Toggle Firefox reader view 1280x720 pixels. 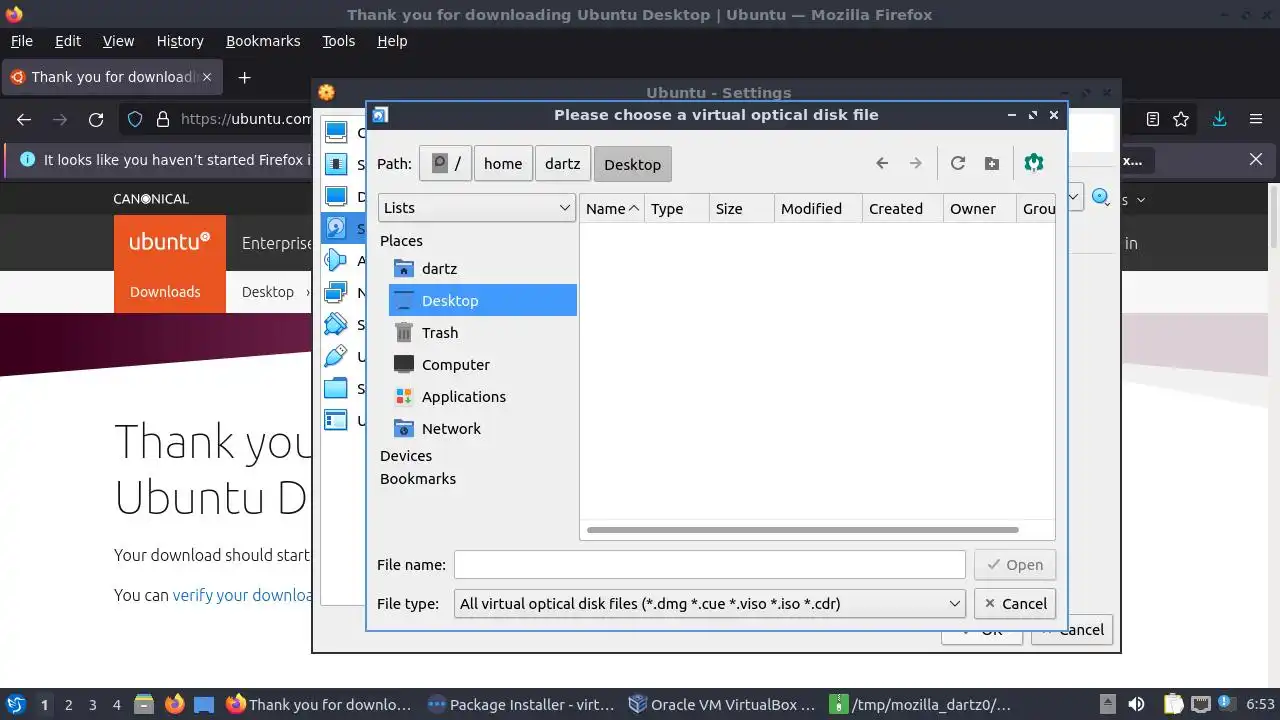(1153, 119)
